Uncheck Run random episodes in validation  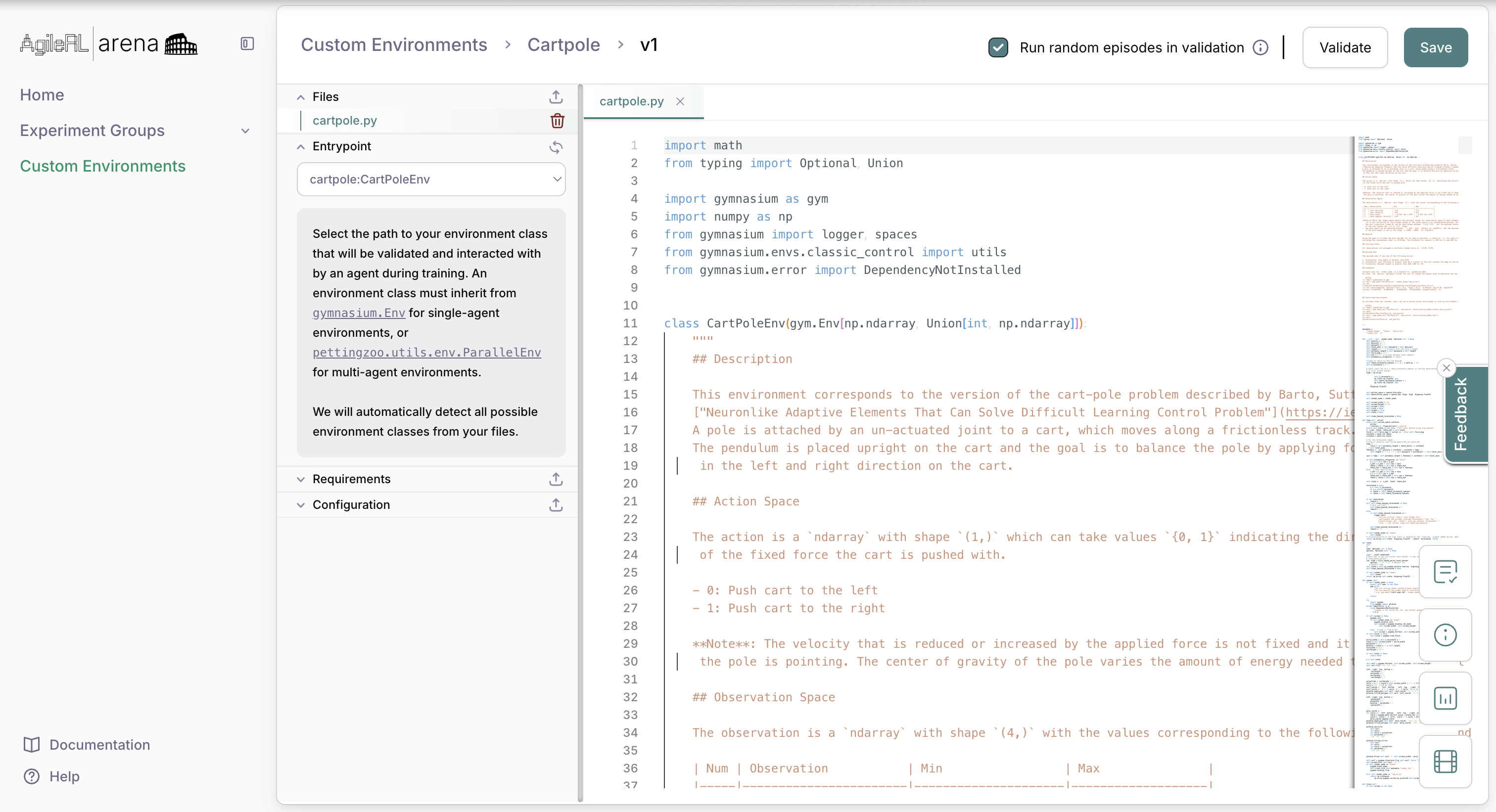pos(998,47)
